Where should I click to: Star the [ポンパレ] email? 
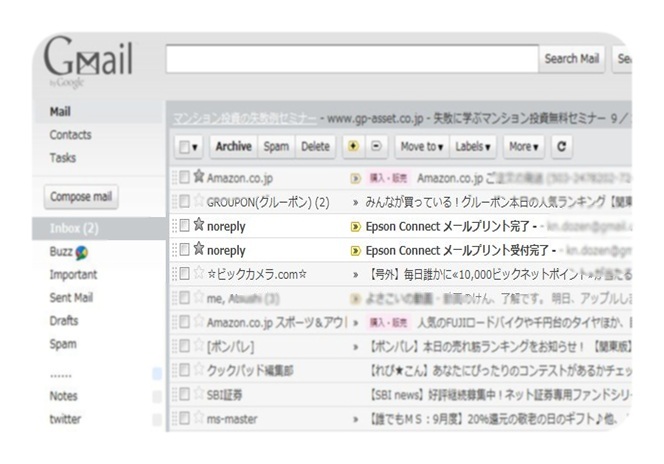[199, 345]
